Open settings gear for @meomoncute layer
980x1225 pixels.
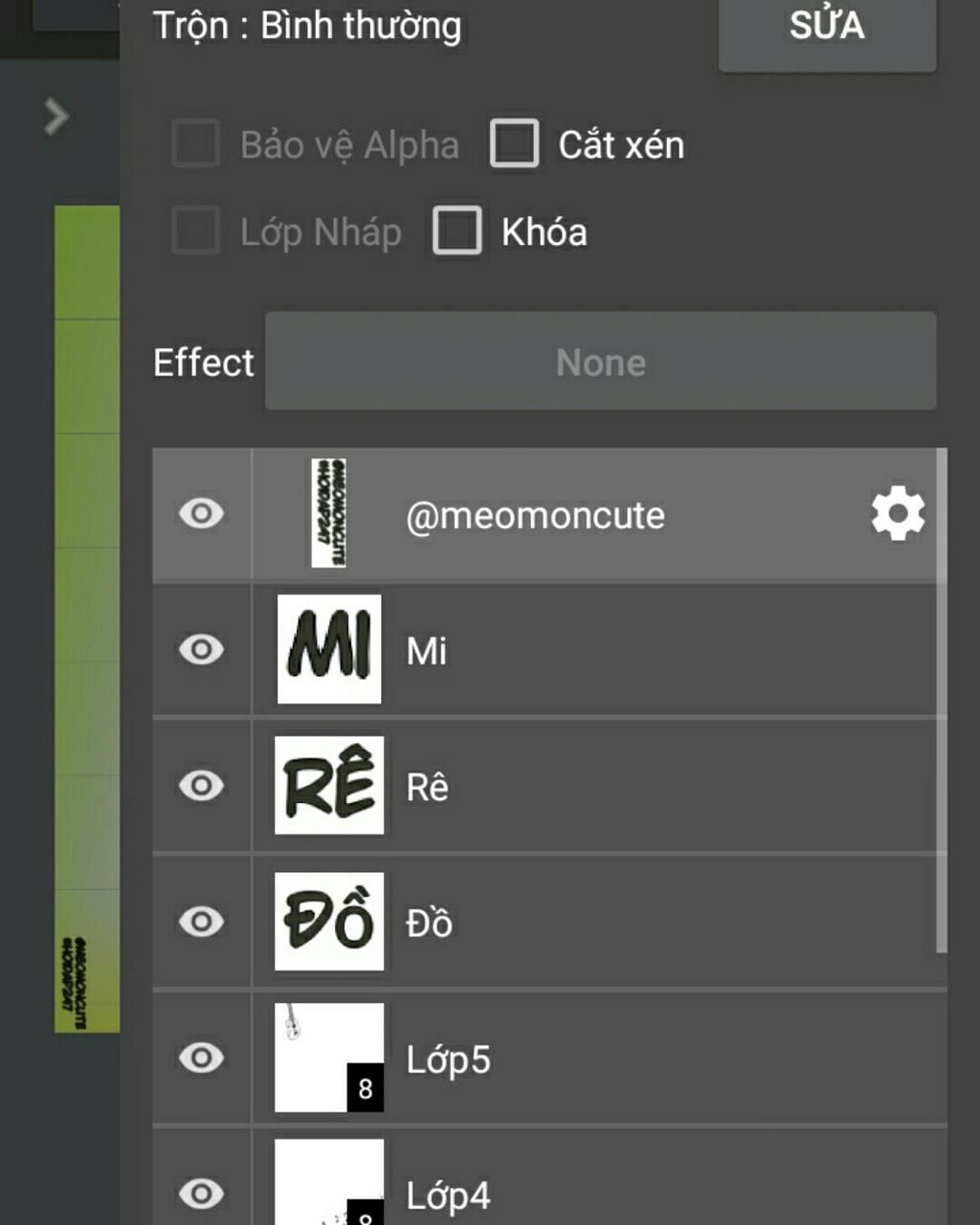coord(898,515)
